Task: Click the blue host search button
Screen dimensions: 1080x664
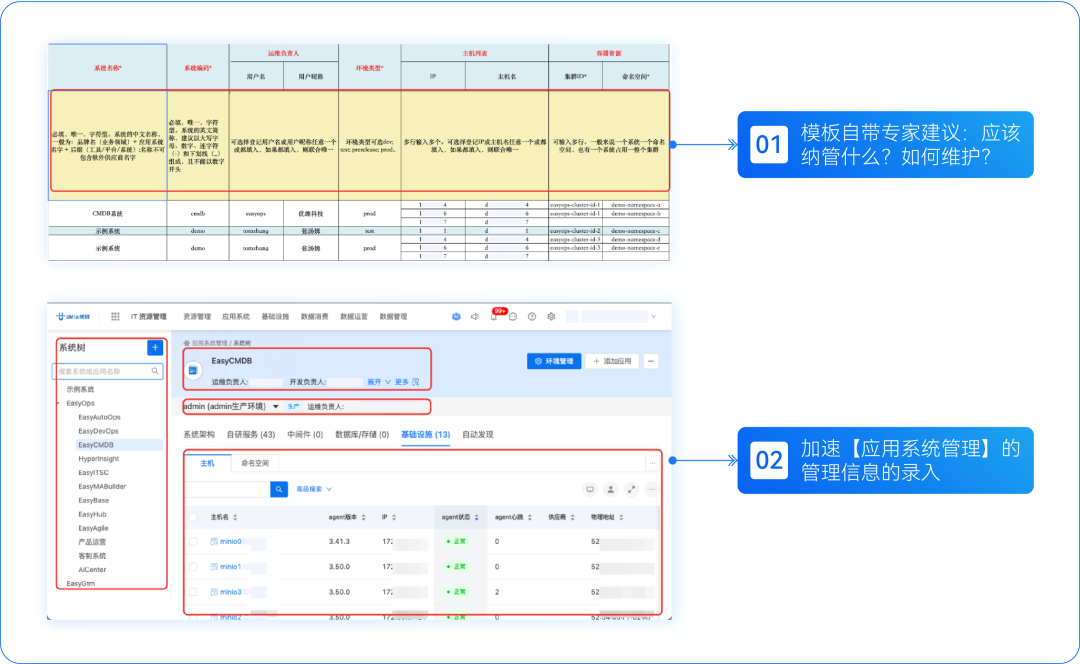Action: tap(279, 489)
